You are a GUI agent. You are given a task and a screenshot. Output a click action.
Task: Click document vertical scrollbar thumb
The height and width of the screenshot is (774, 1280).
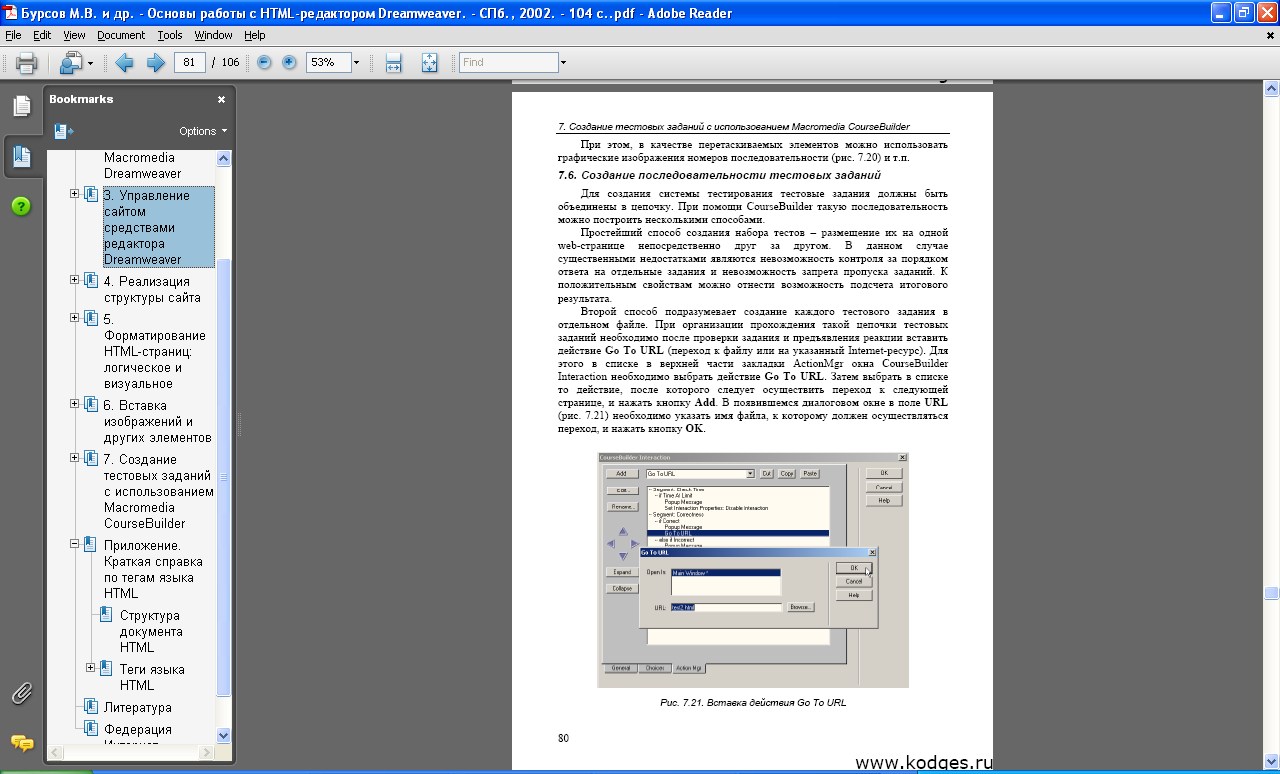coord(1271,592)
